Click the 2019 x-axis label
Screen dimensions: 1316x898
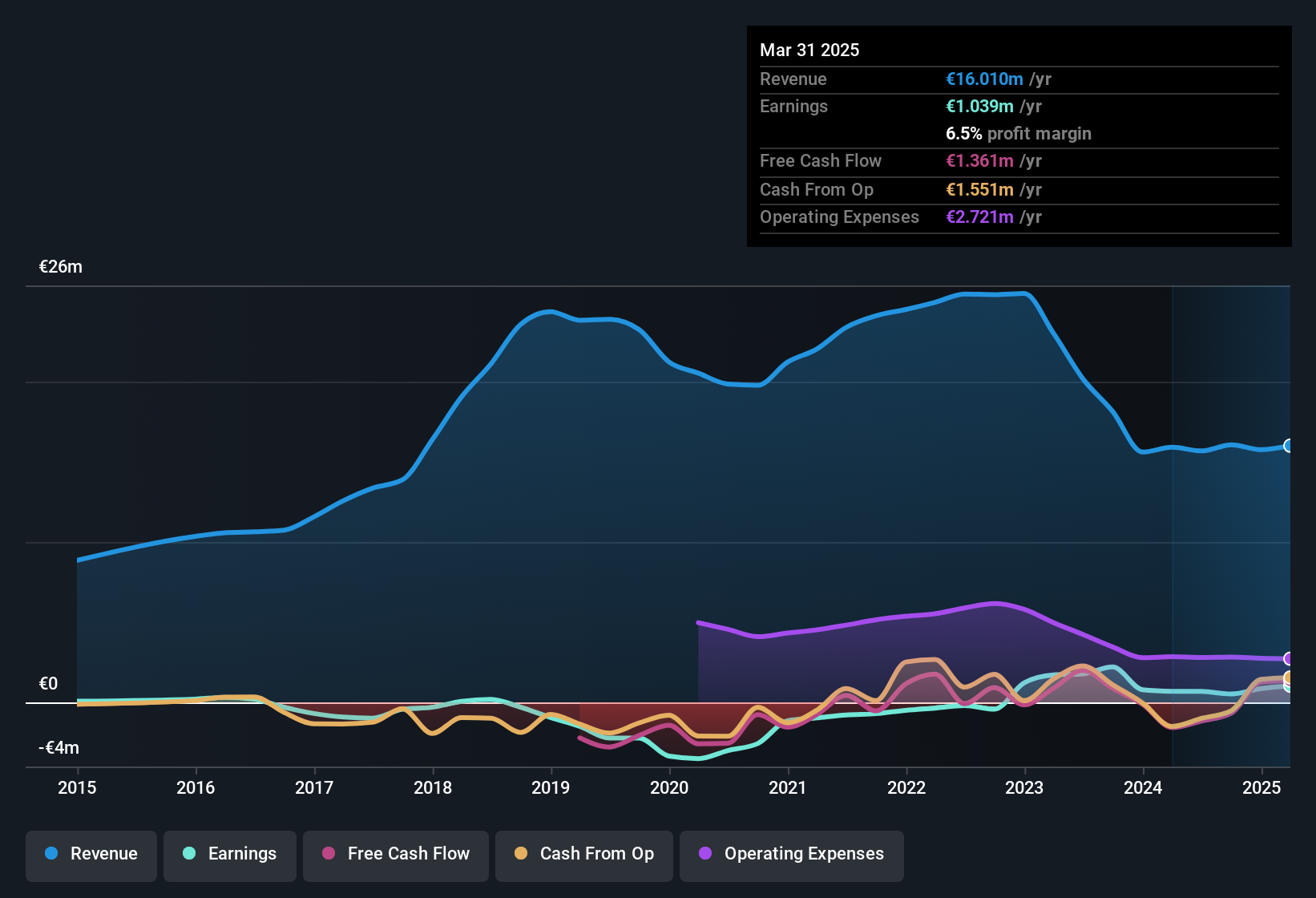551,787
